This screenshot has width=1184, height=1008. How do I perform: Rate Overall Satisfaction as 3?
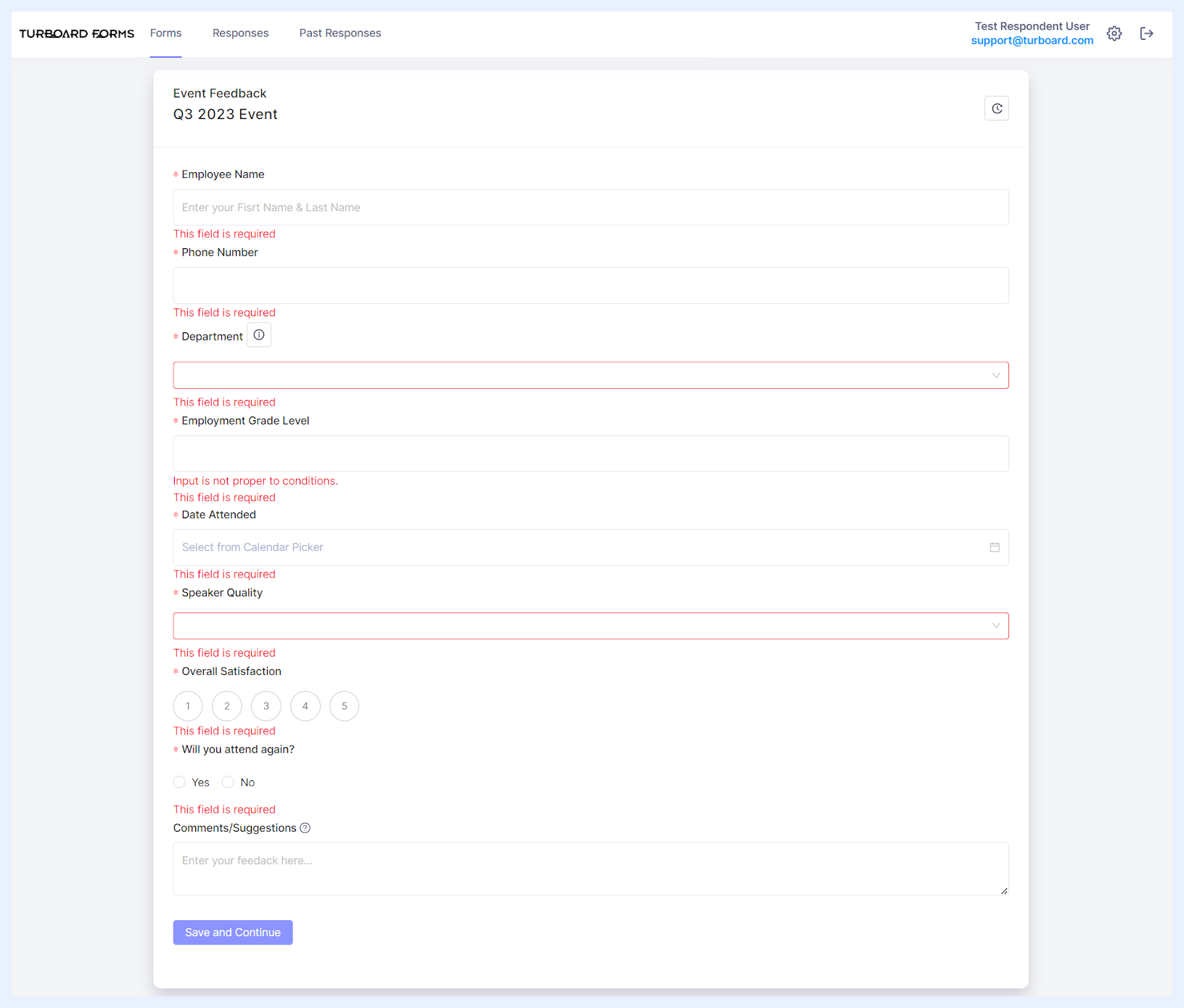[x=266, y=706]
